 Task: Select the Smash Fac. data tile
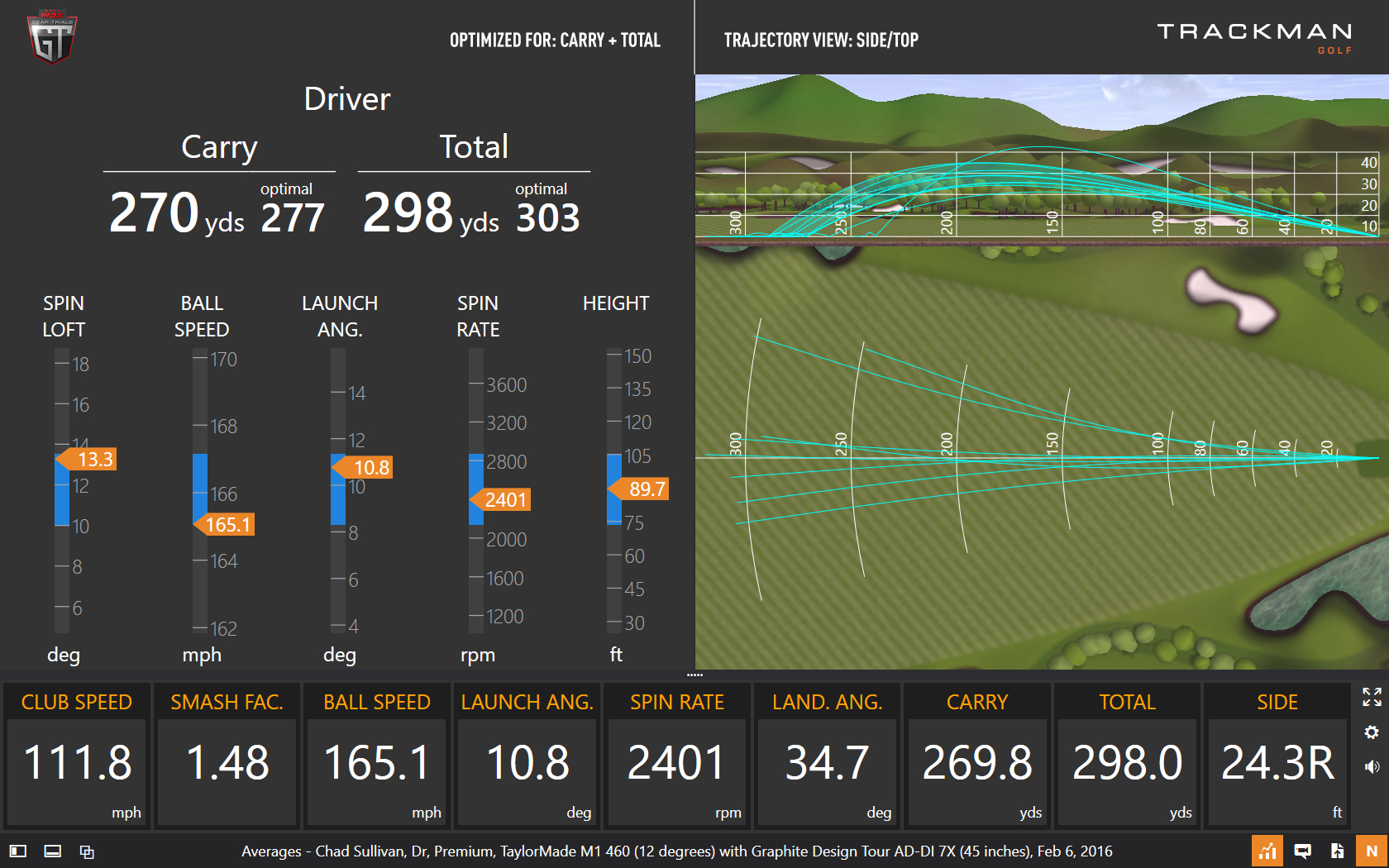[227, 755]
